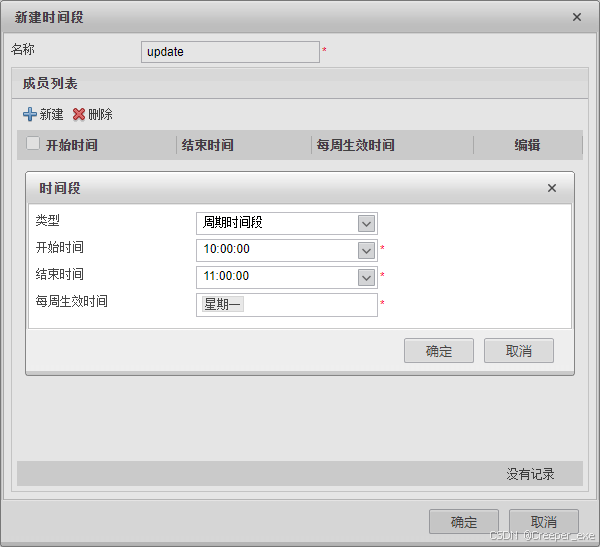The image size is (600, 547).
Task: Click the 每周生效时间 column header
Action: point(355,145)
